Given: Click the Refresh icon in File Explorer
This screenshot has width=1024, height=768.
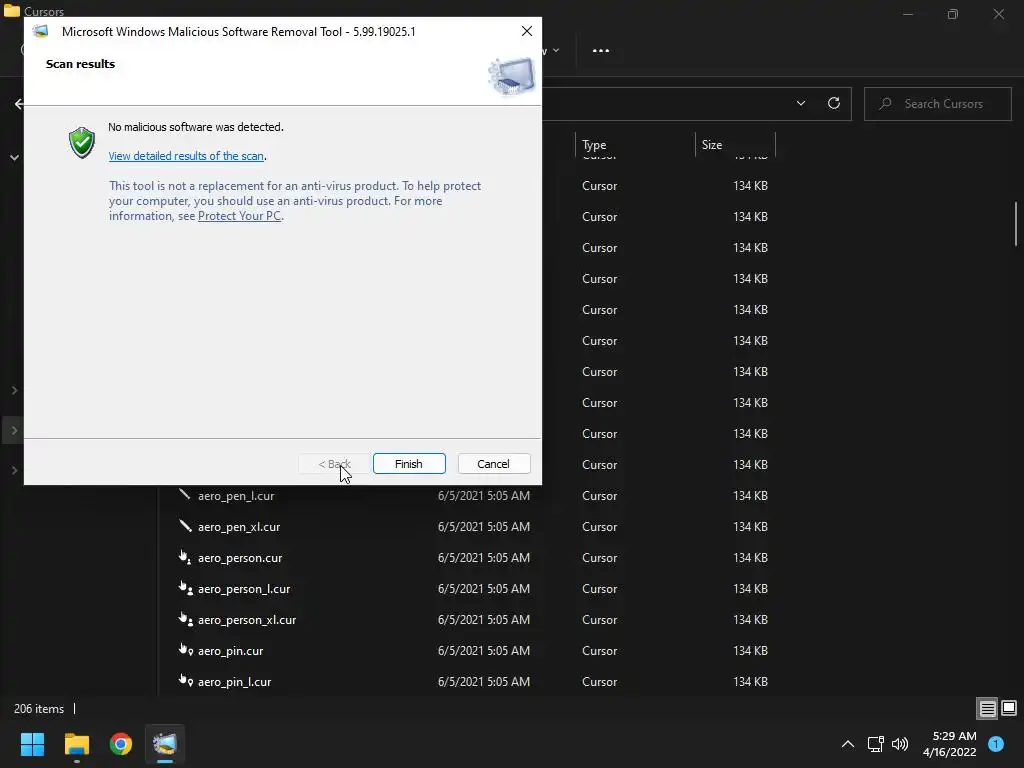Looking at the screenshot, I should pos(833,103).
